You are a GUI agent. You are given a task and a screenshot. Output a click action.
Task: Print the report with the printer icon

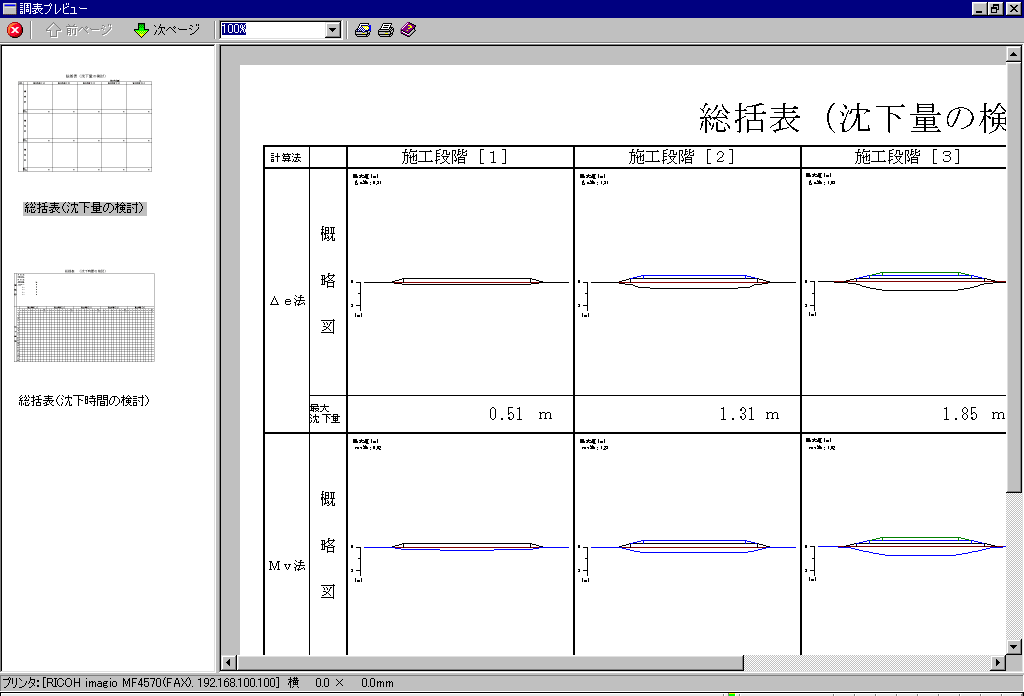386,29
